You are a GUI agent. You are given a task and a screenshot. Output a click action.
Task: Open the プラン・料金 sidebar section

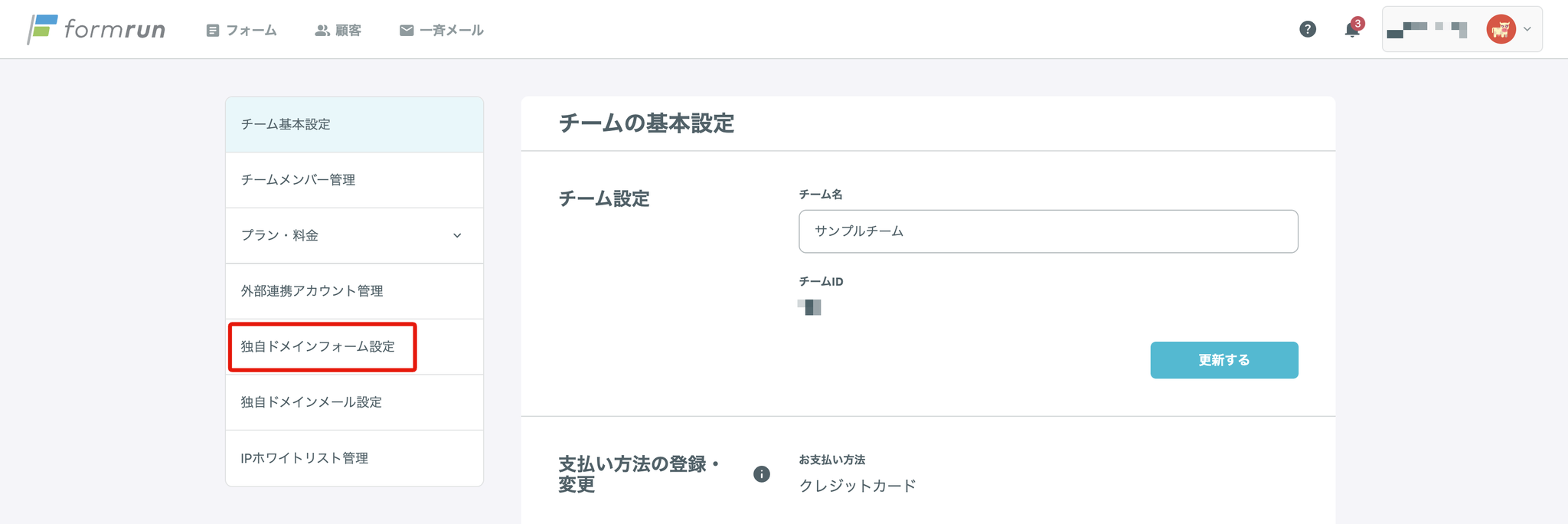[x=354, y=236]
